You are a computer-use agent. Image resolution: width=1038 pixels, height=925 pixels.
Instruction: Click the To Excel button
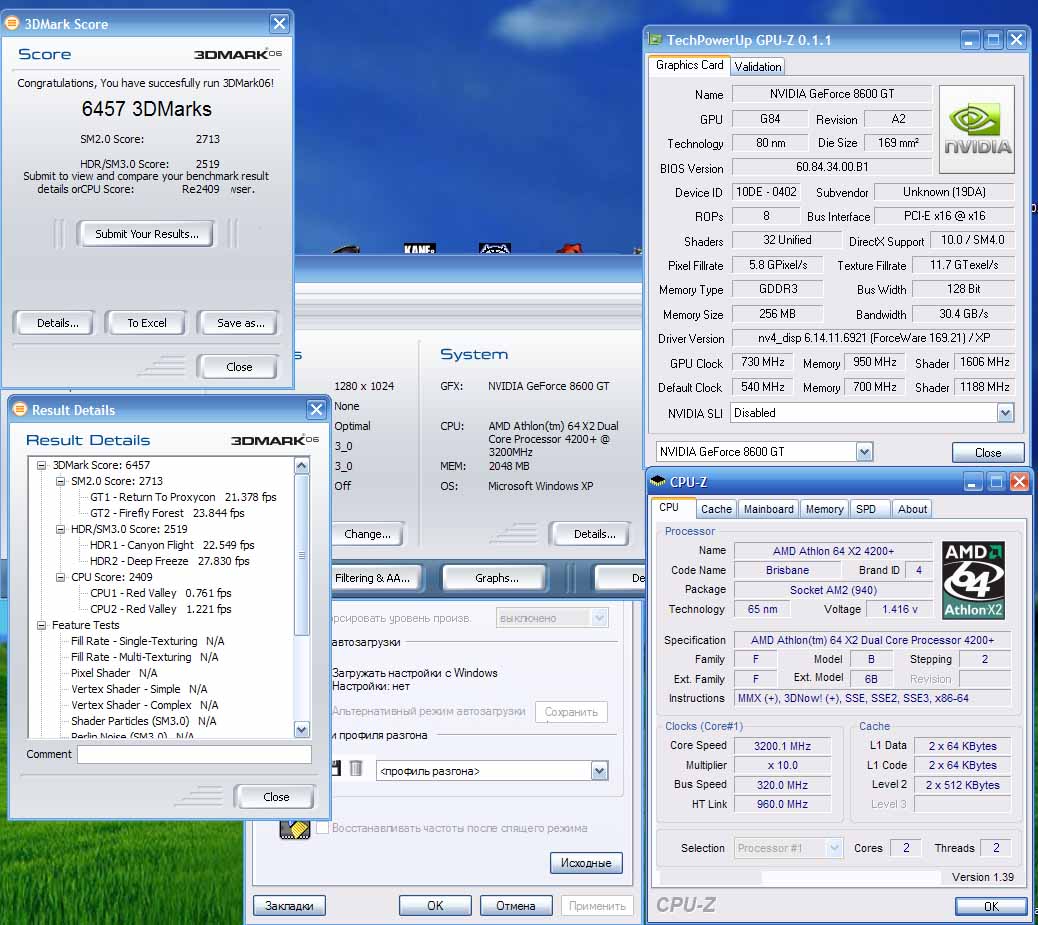point(146,323)
